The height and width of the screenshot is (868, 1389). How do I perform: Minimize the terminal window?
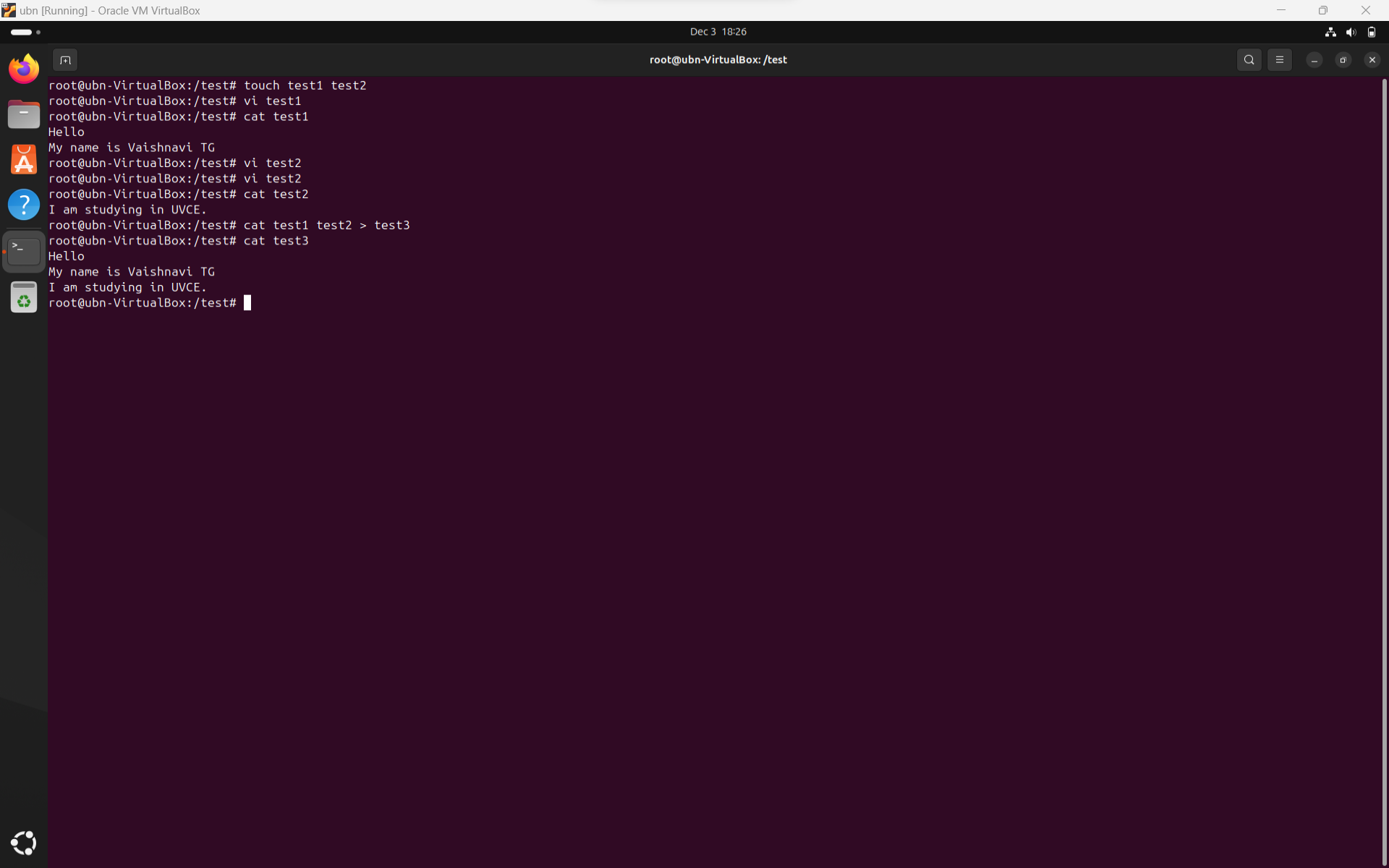point(1314,60)
